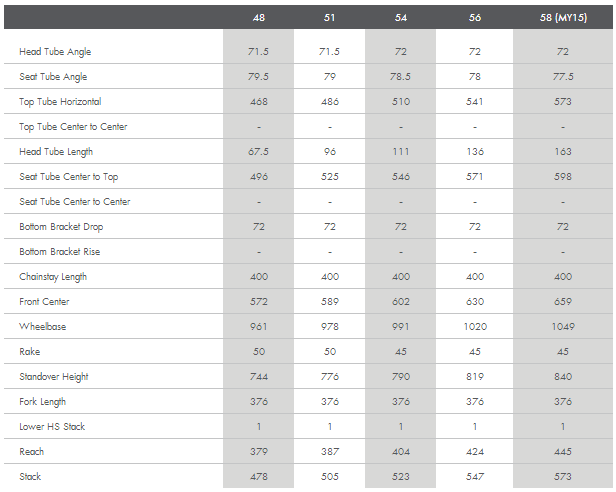
Task: Click the Chainstay Length row label
Action: pos(53,277)
